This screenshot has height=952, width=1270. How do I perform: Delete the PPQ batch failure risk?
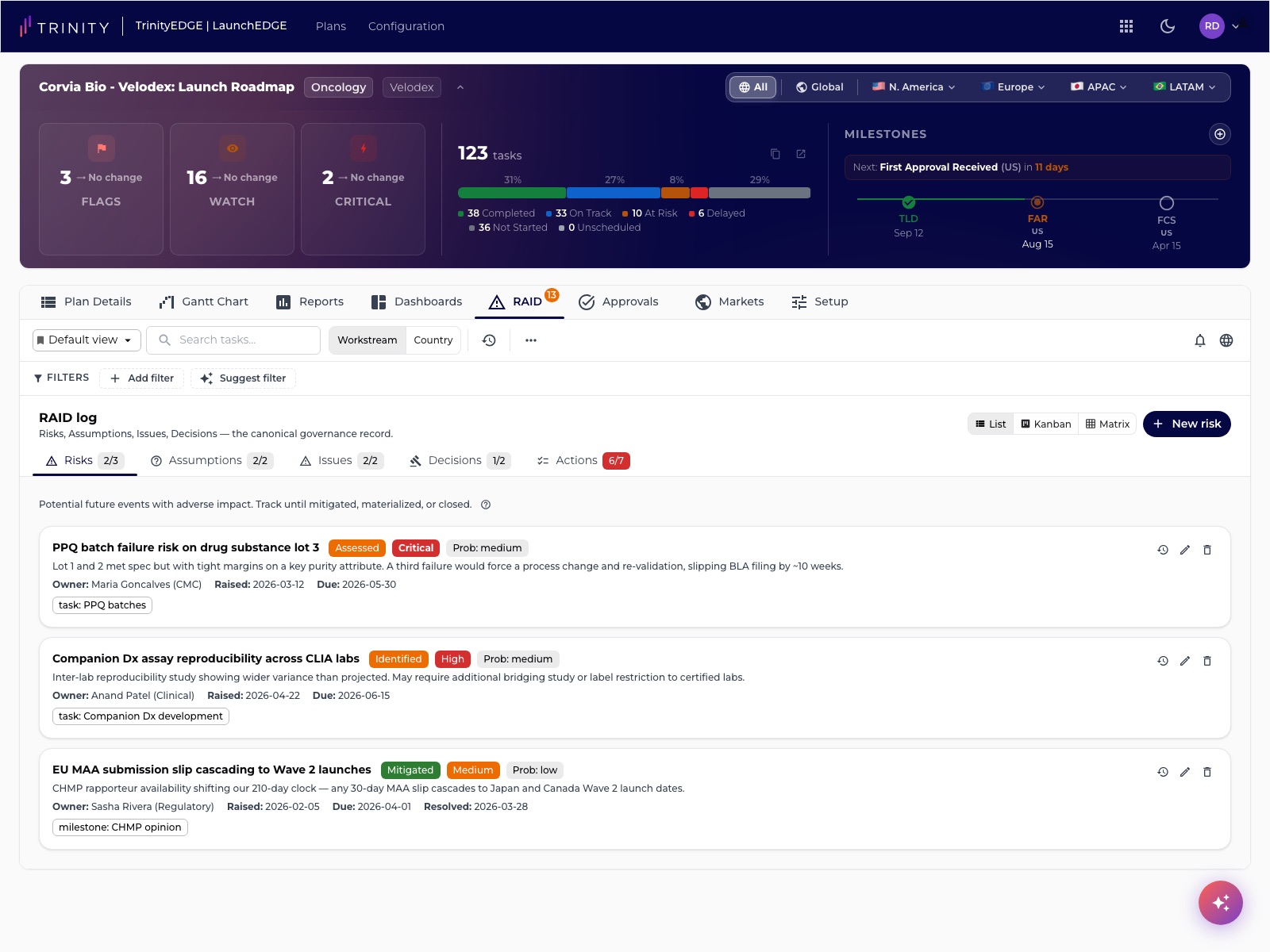click(x=1207, y=550)
